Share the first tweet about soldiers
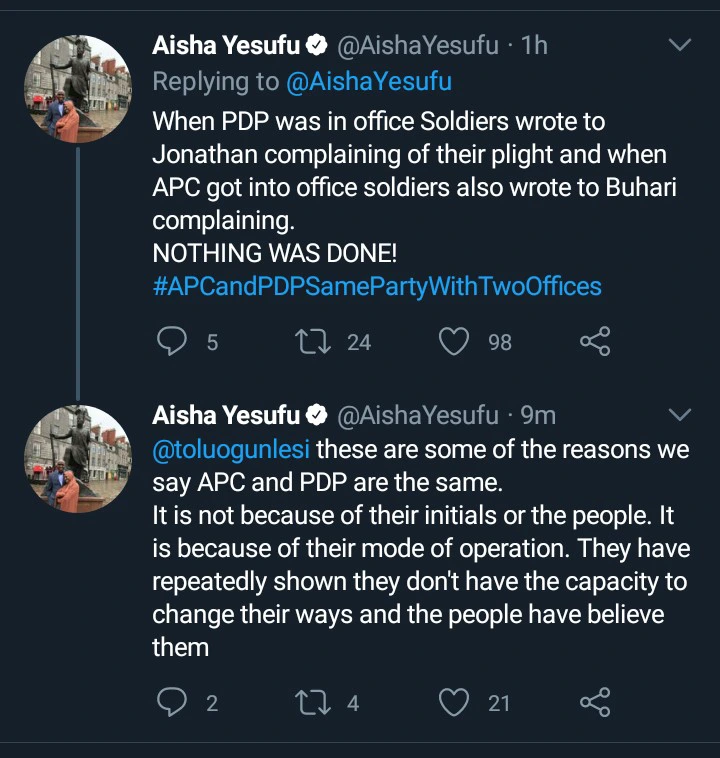720x758 pixels. [x=595, y=343]
